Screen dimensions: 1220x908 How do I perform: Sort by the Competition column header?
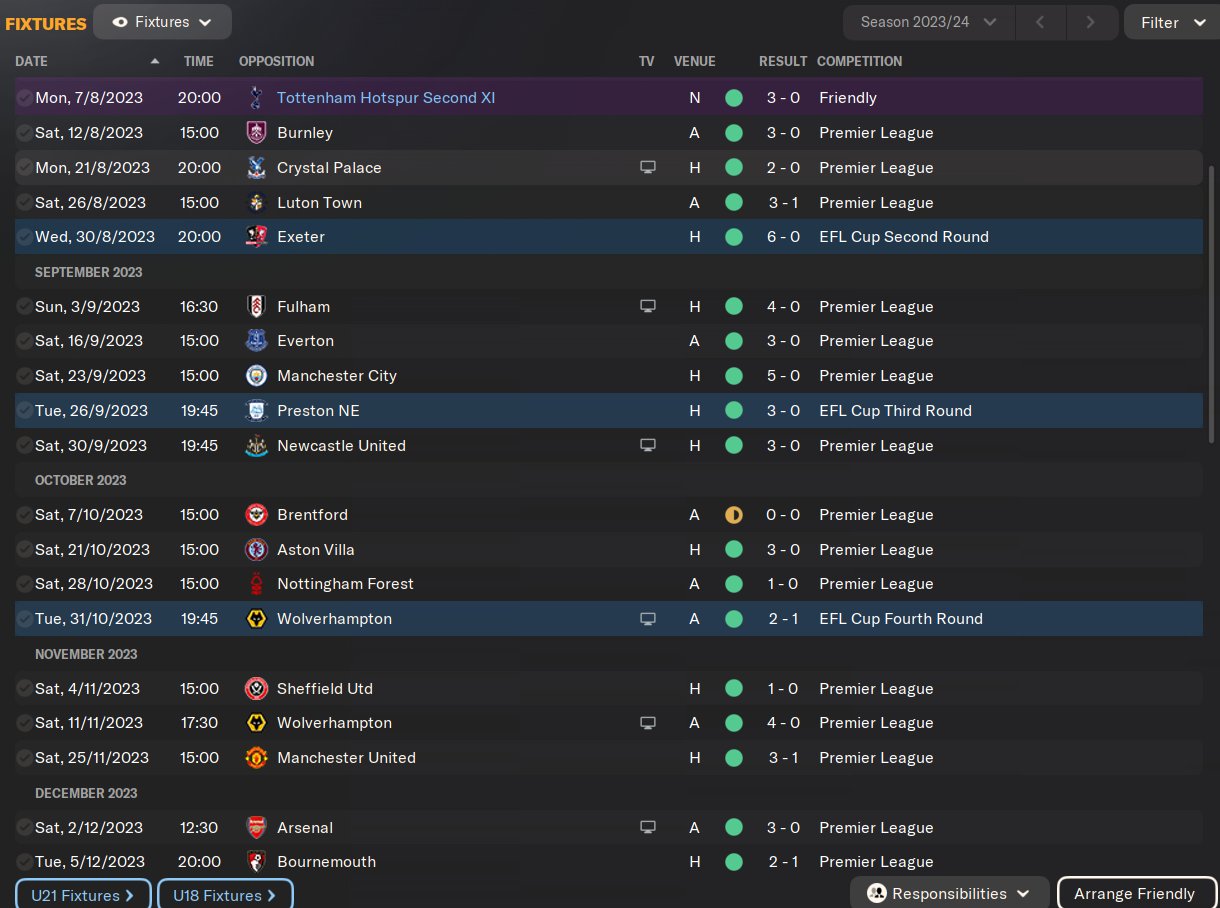point(859,61)
